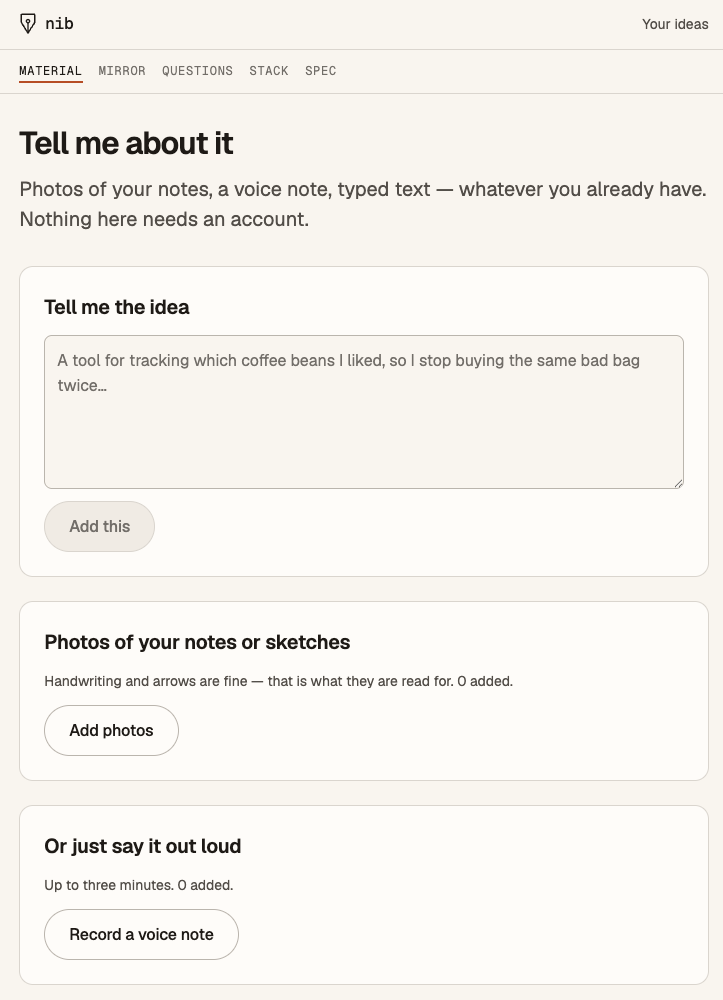Click the textarea resize handle corner
Viewport: 723px width, 1000px height.
coord(678,483)
